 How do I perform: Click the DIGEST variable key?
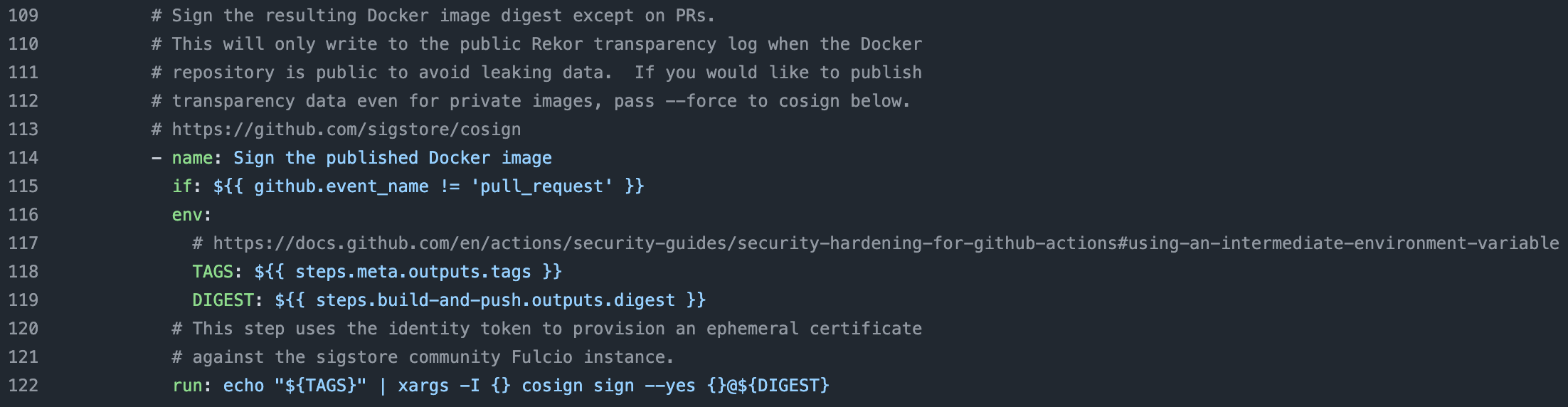click(223, 300)
